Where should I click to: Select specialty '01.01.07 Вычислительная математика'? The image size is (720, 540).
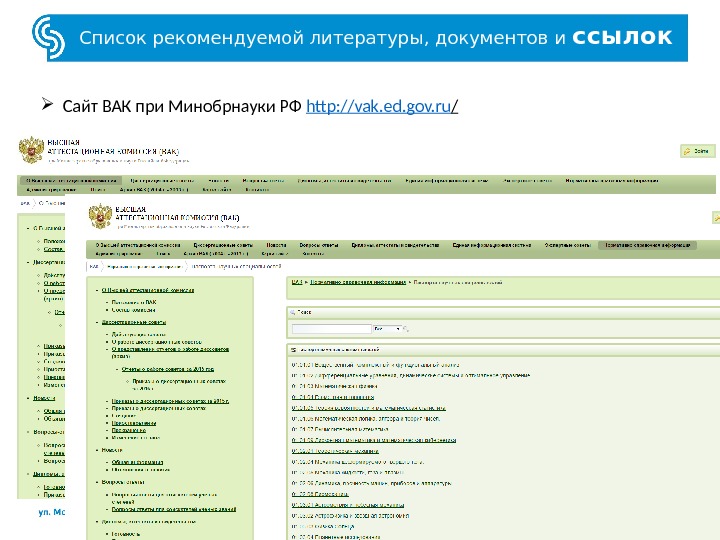(340, 429)
